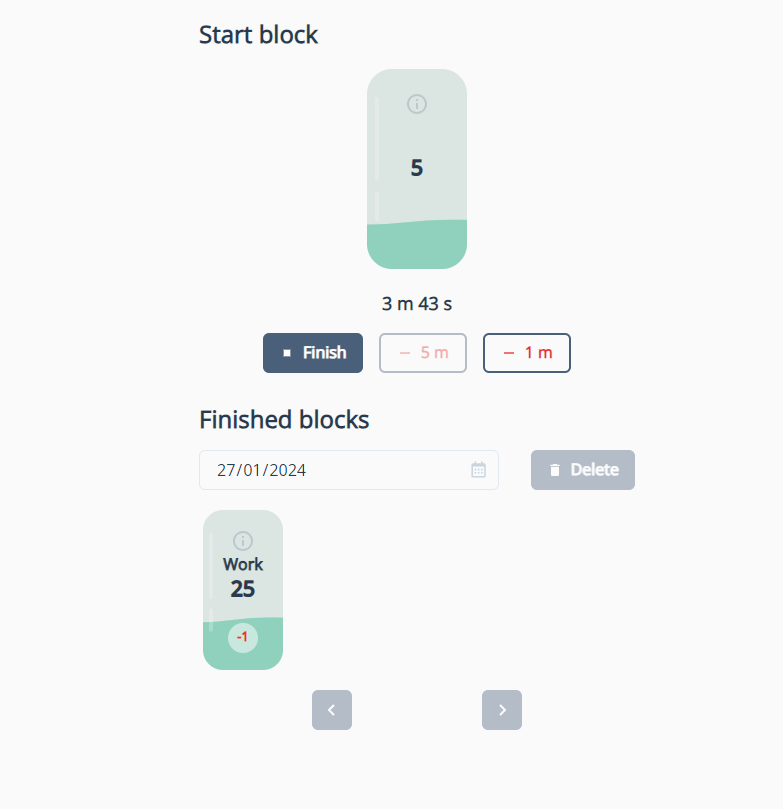Open the calendar picker icon
783x809 pixels.
pos(478,470)
